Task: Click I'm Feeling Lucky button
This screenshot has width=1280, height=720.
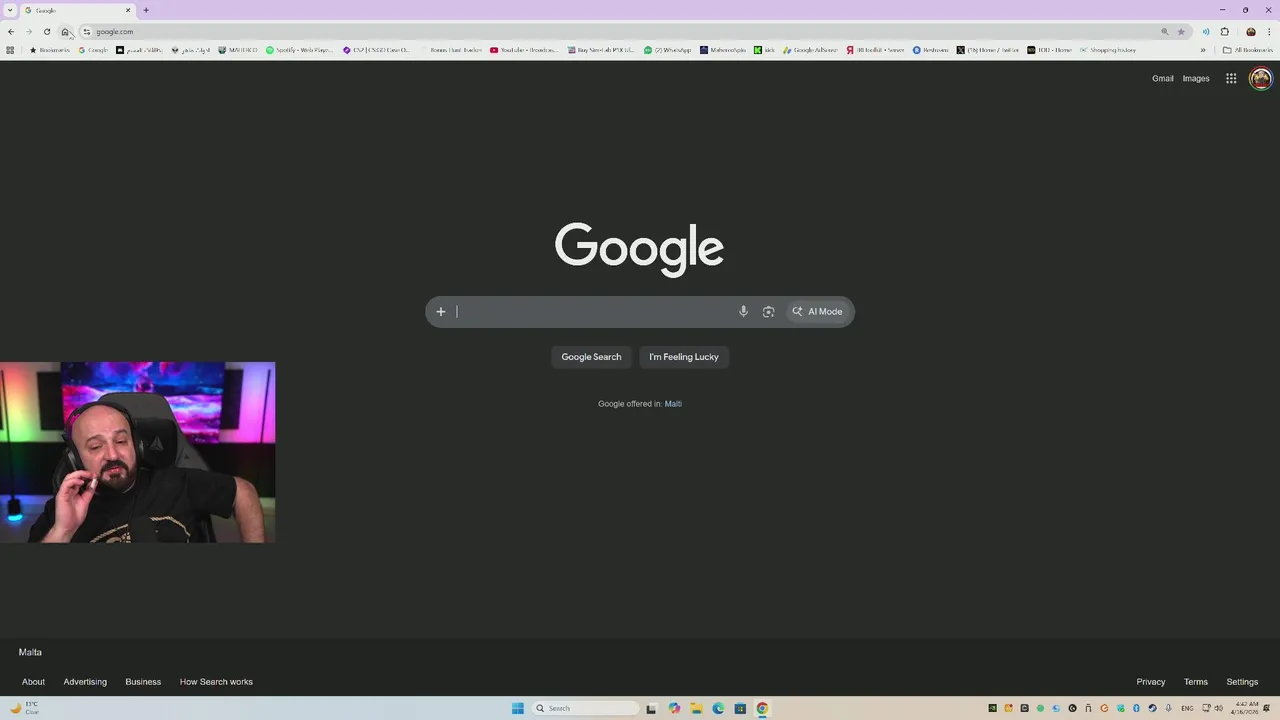Action: tap(684, 357)
